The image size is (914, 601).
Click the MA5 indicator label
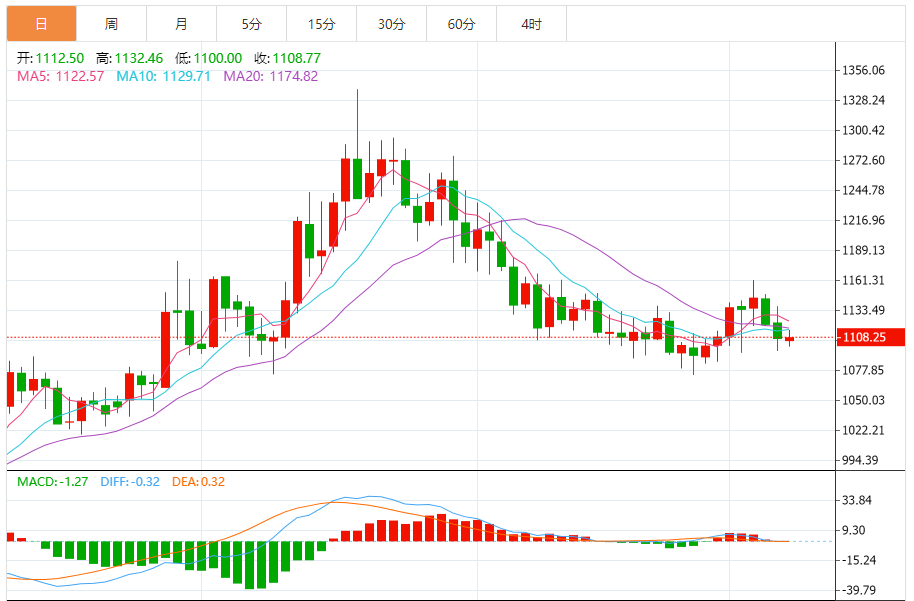tap(60, 76)
